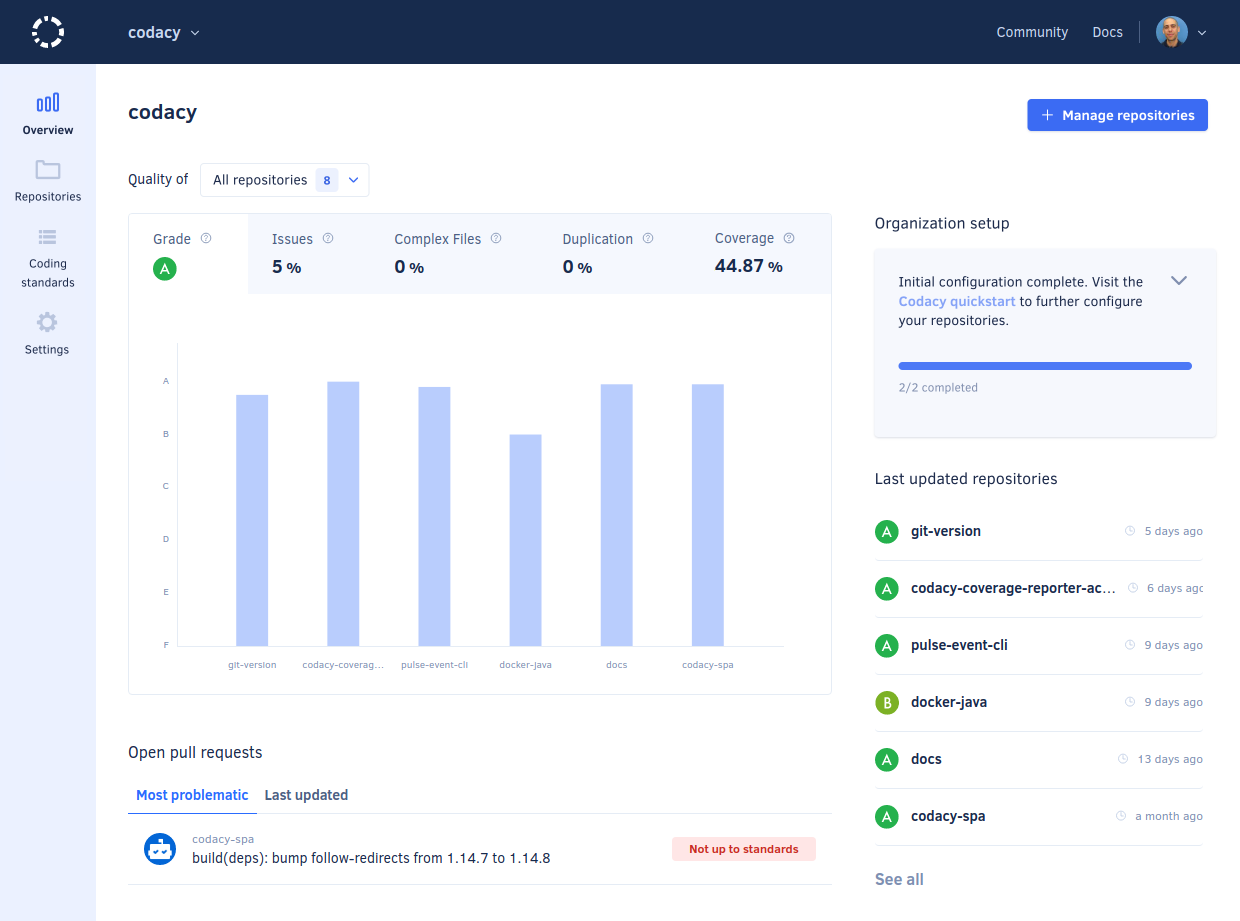Image resolution: width=1240 pixels, height=921 pixels.
Task: Click the codacy-coverage bar in the chart
Action: tap(343, 514)
